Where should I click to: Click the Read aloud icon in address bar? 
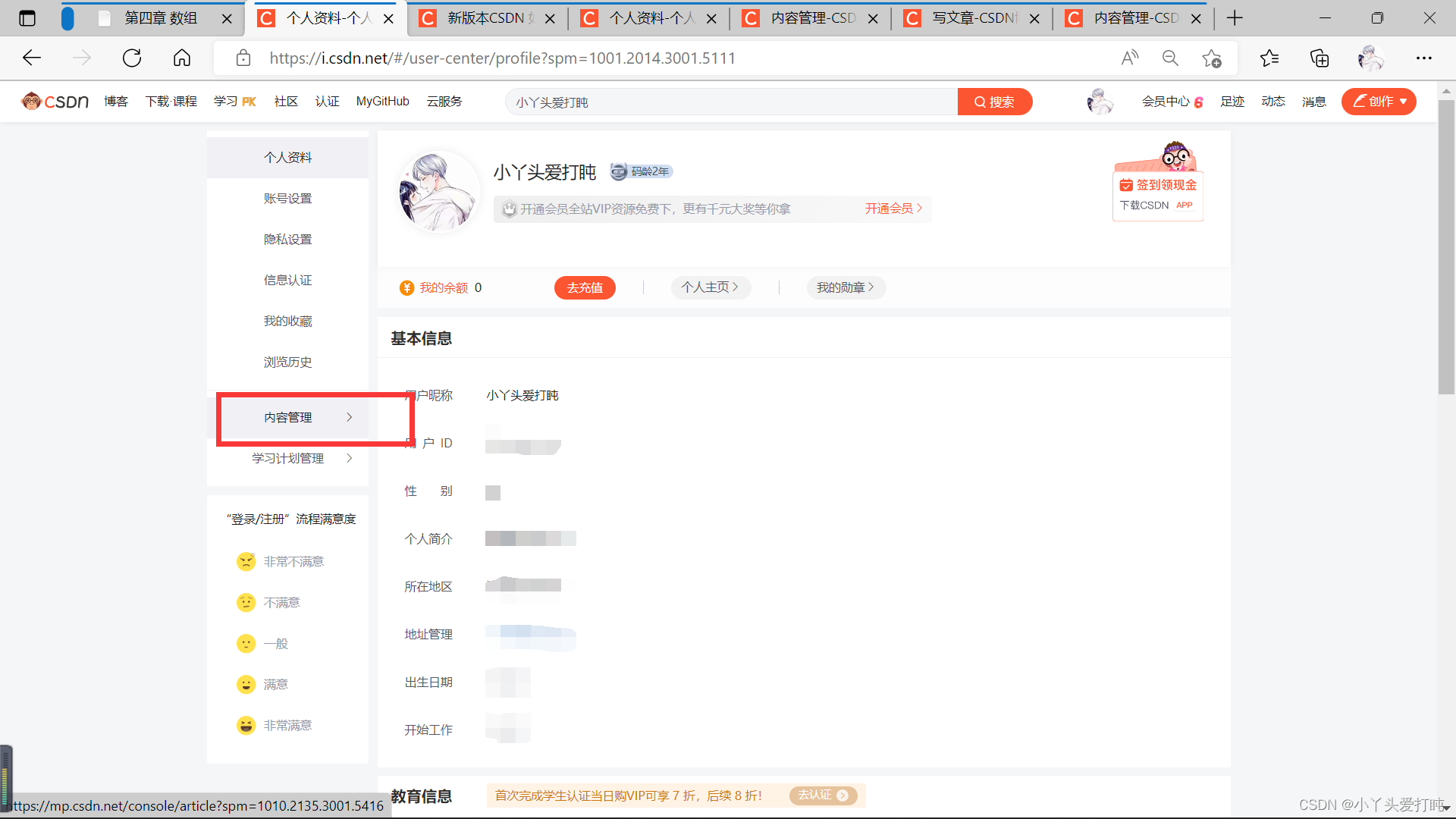[x=1130, y=58]
